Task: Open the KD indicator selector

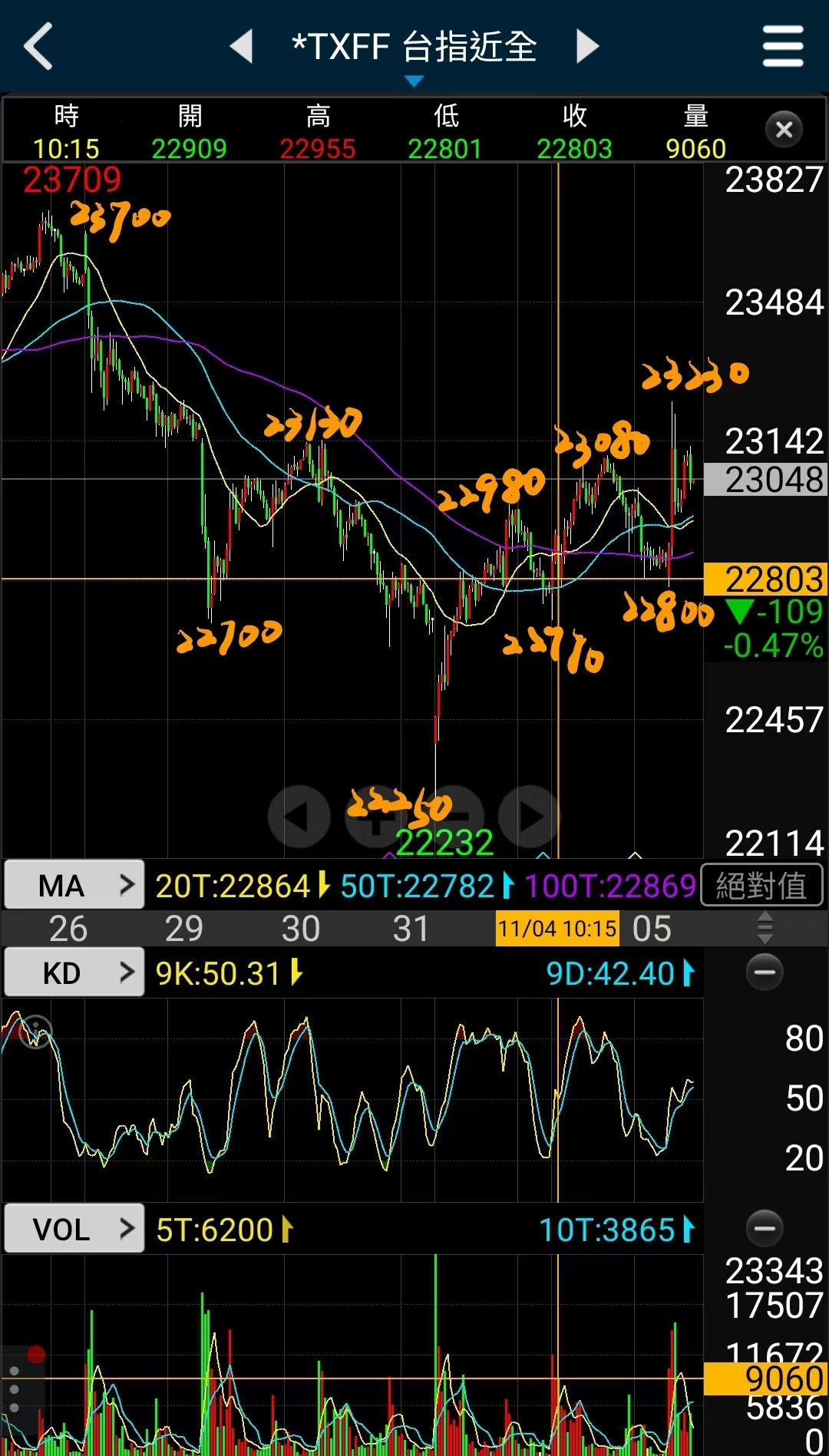Action: pos(74,972)
